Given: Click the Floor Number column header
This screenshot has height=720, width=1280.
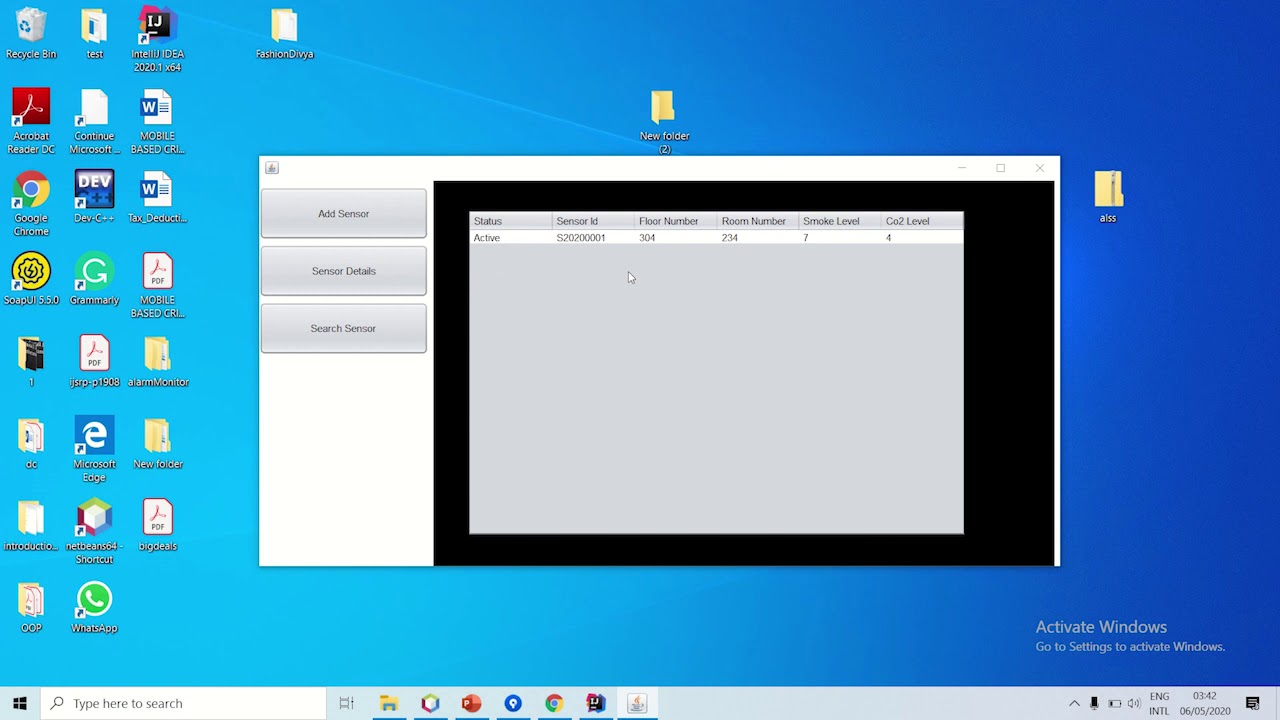Looking at the screenshot, I should point(676,221).
